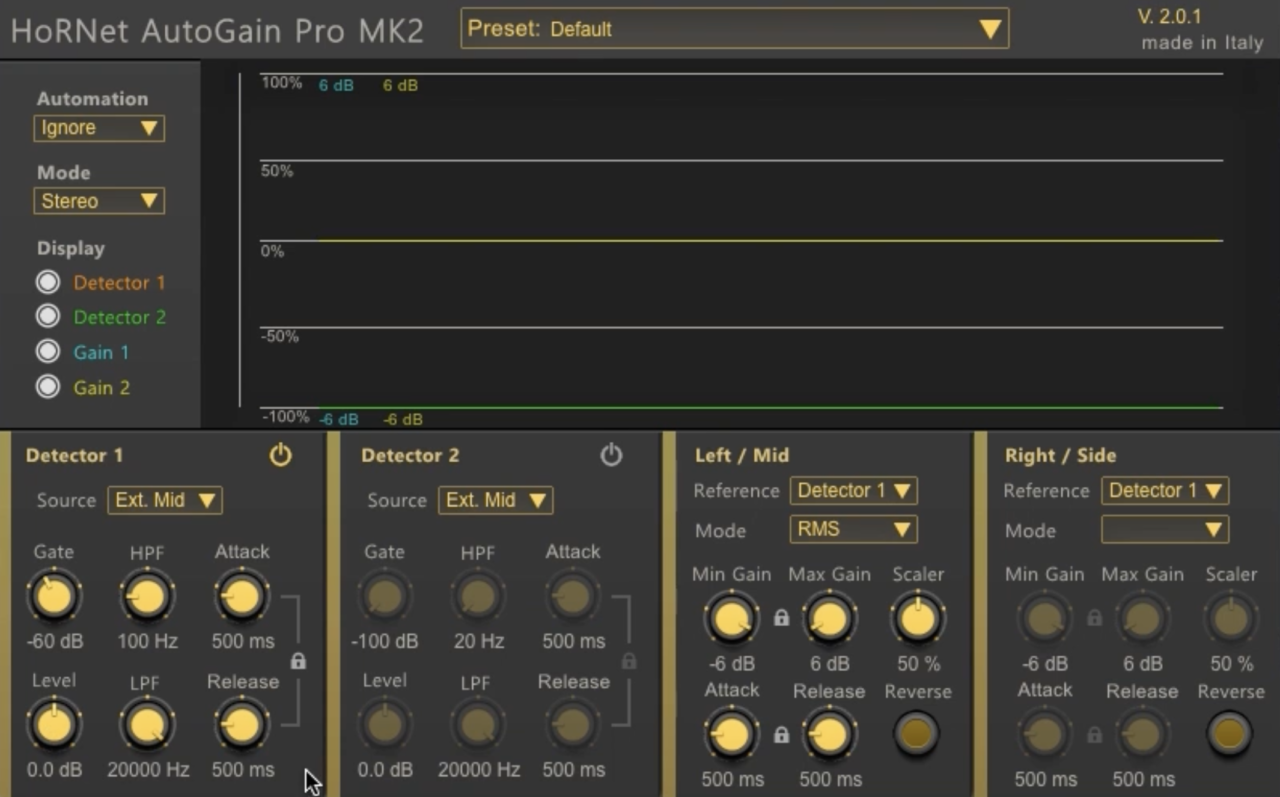Image resolution: width=1280 pixels, height=797 pixels.
Task: Click the Left / Mid Min Gain knob
Action: click(x=732, y=619)
